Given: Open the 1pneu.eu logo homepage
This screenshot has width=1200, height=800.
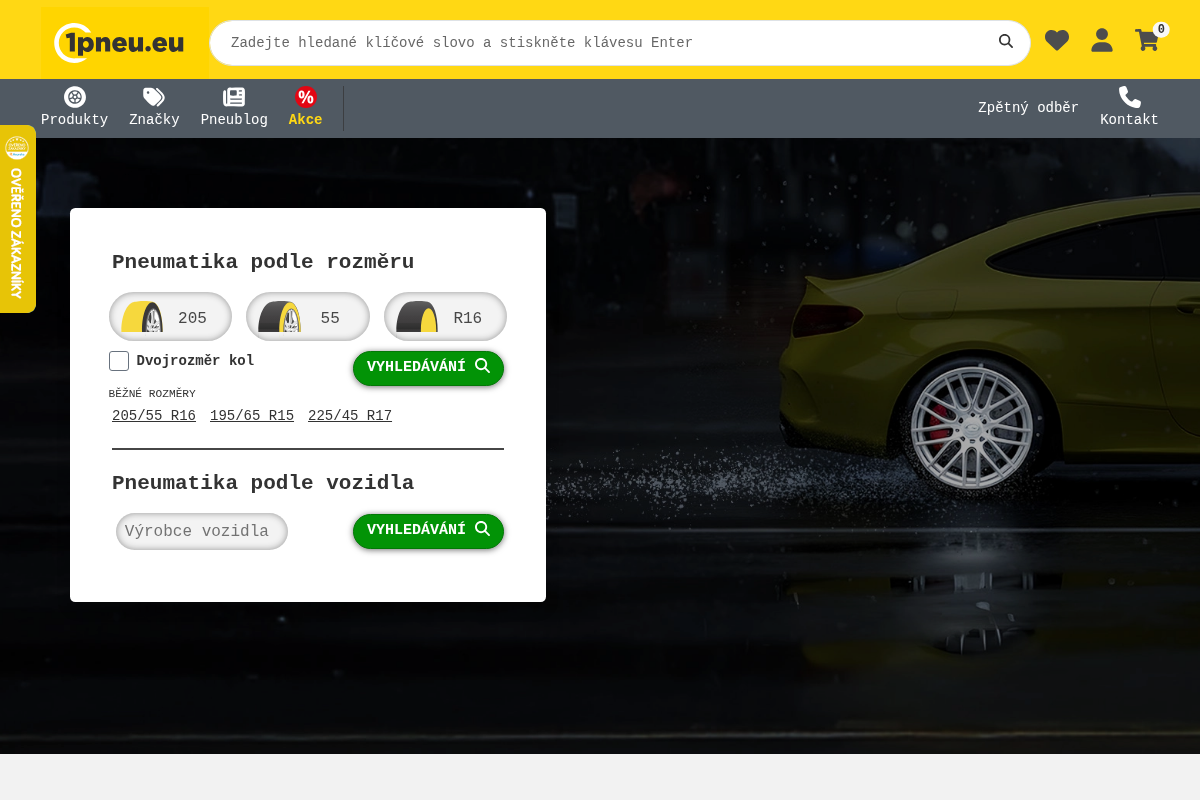Looking at the screenshot, I should pos(125,43).
